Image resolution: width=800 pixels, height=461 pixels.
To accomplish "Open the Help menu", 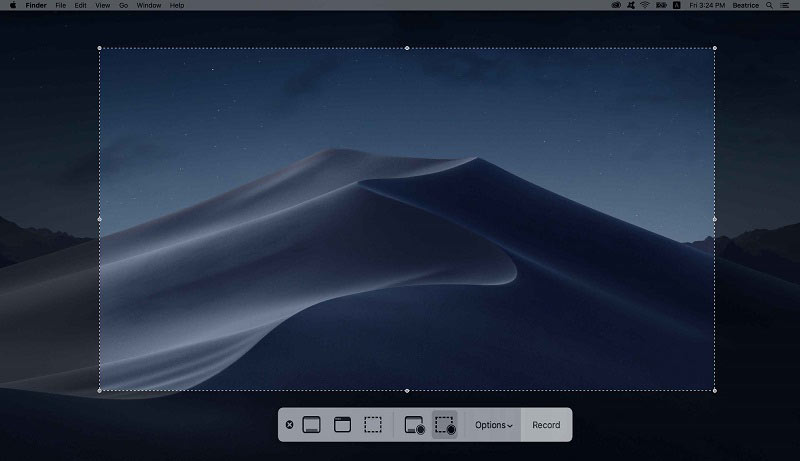I will click(177, 5).
